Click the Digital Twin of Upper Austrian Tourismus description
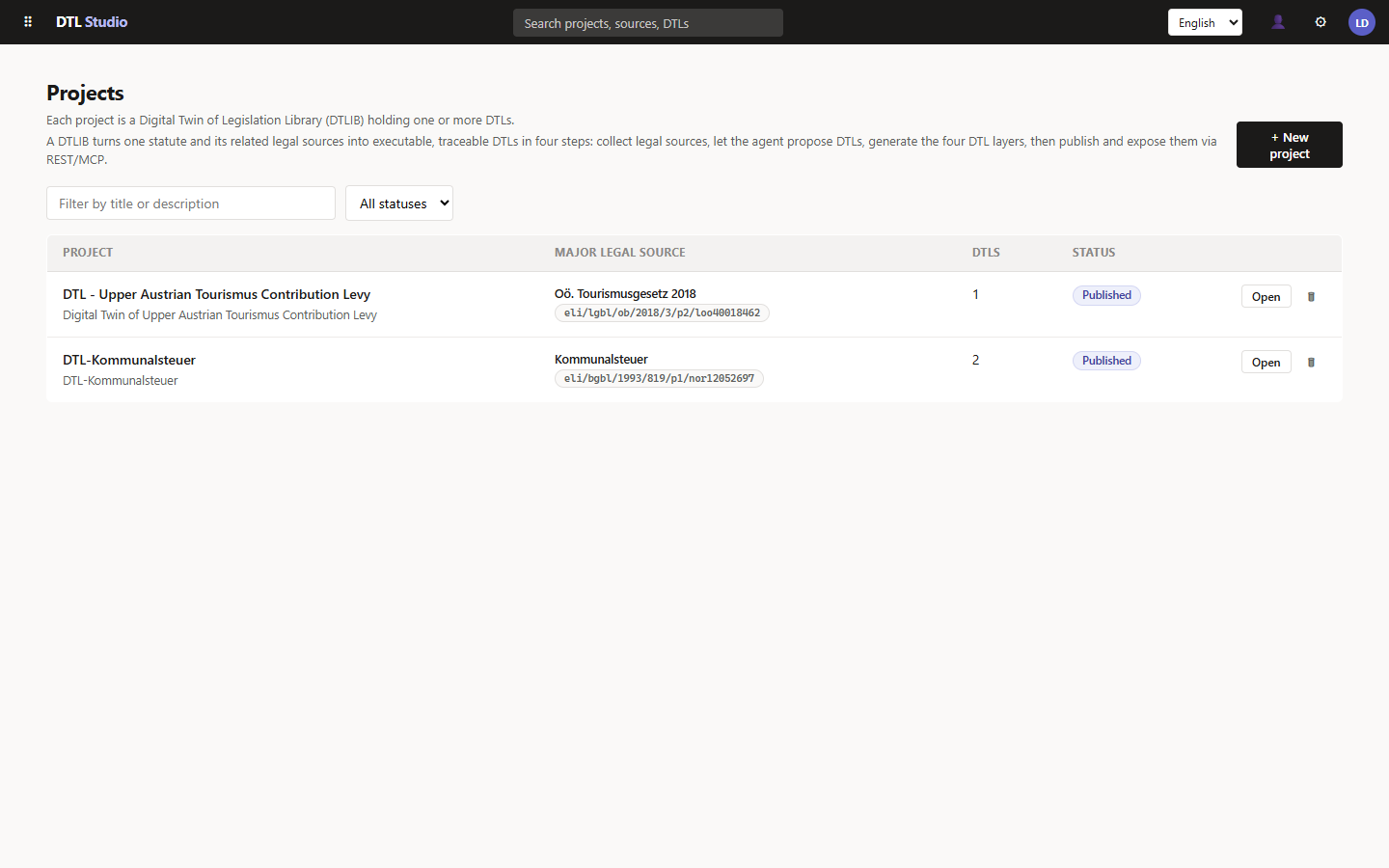Screen dimensions: 1389x868 [220, 315]
